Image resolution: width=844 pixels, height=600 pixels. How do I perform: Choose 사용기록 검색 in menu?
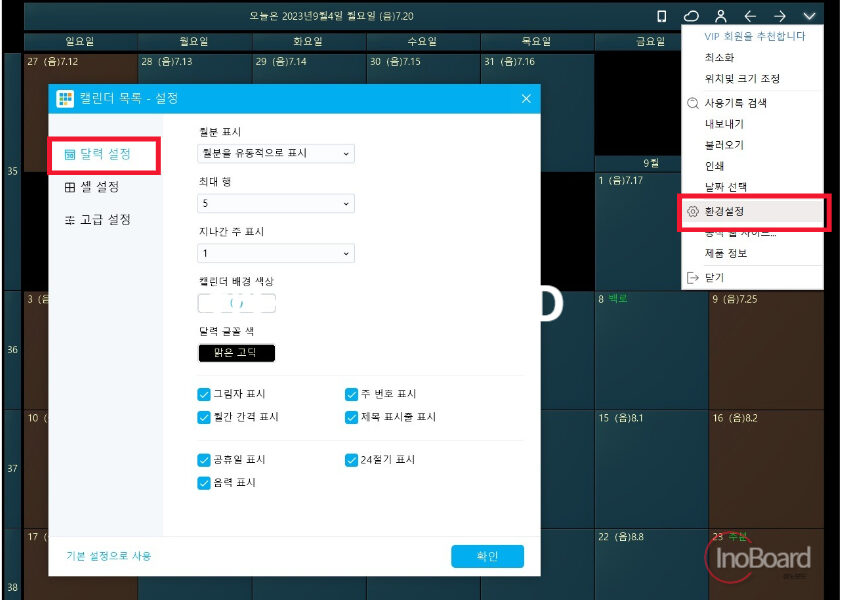coord(735,103)
